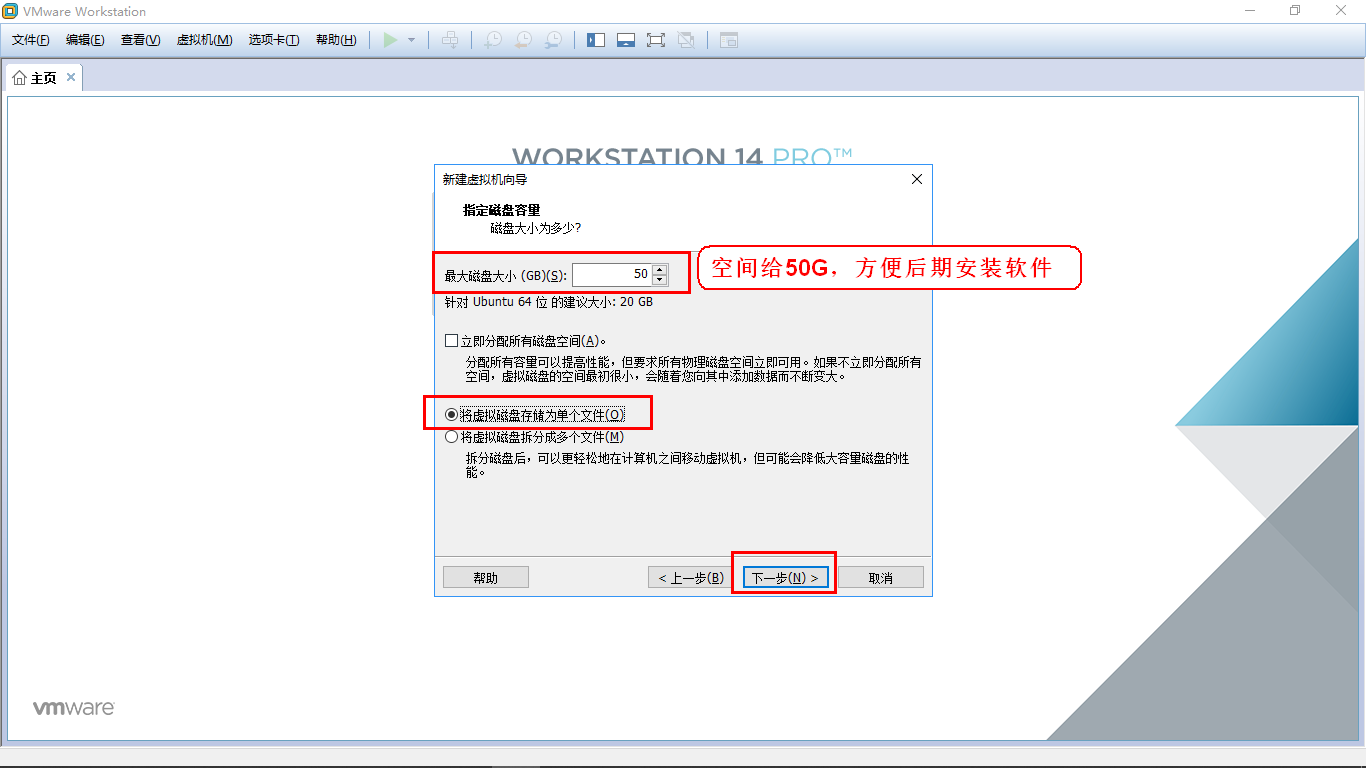Select 将虚拟磁盘拆分成多个文件 radio option
Image resolution: width=1366 pixels, height=768 pixels.
pos(451,437)
